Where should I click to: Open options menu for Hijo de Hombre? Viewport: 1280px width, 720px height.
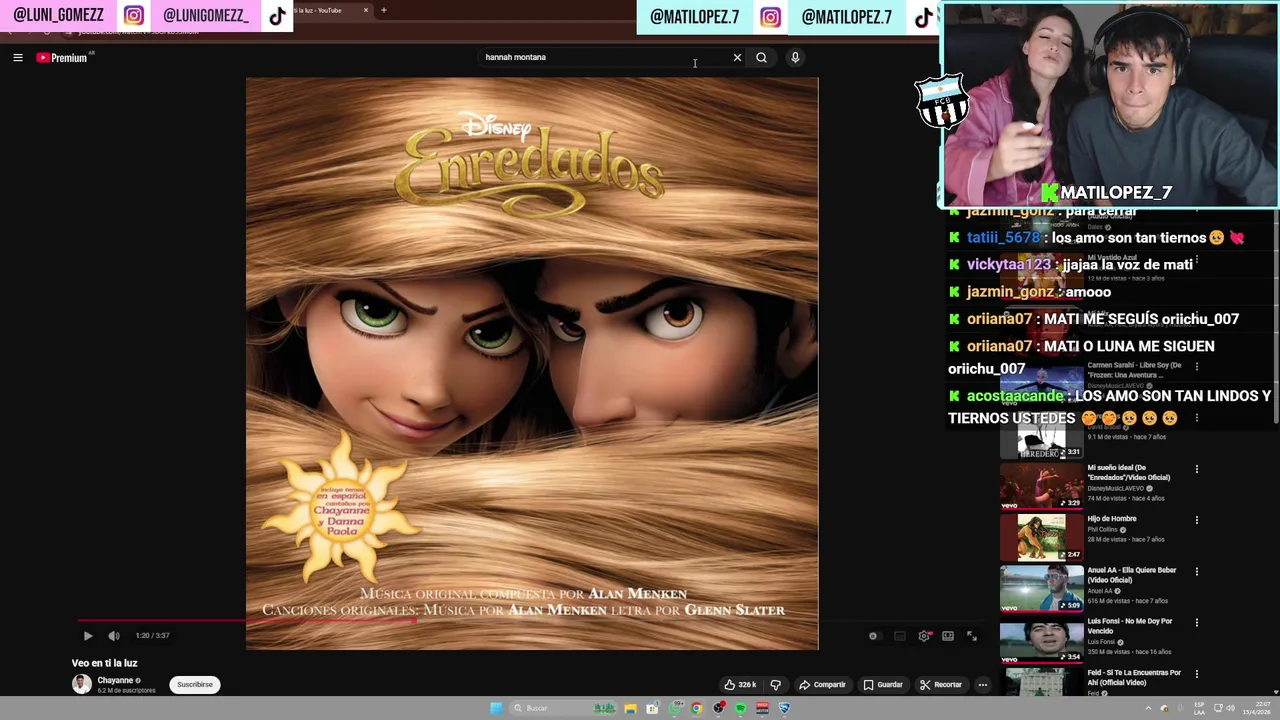[x=1196, y=520]
